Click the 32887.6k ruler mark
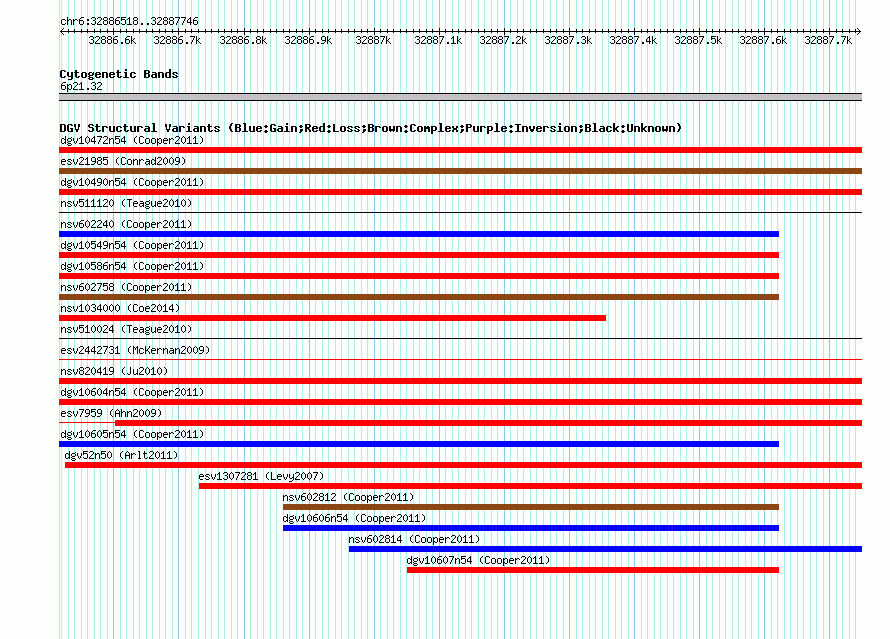Image resolution: width=890 pixels, height=639 pixels. tap(763, 40)
